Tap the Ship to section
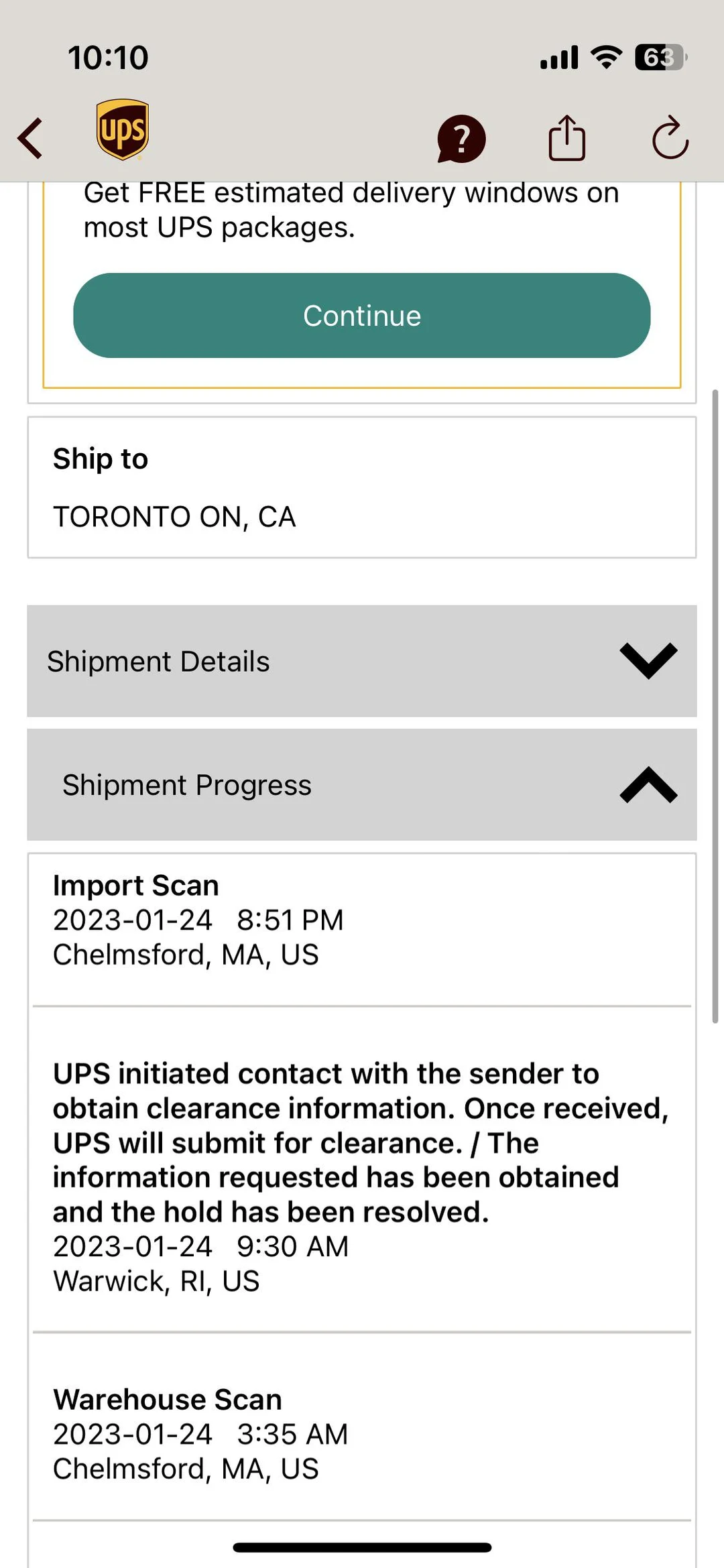Image resolution: width=724 pixels, height=1568 pixels. (x=362, y=486)
